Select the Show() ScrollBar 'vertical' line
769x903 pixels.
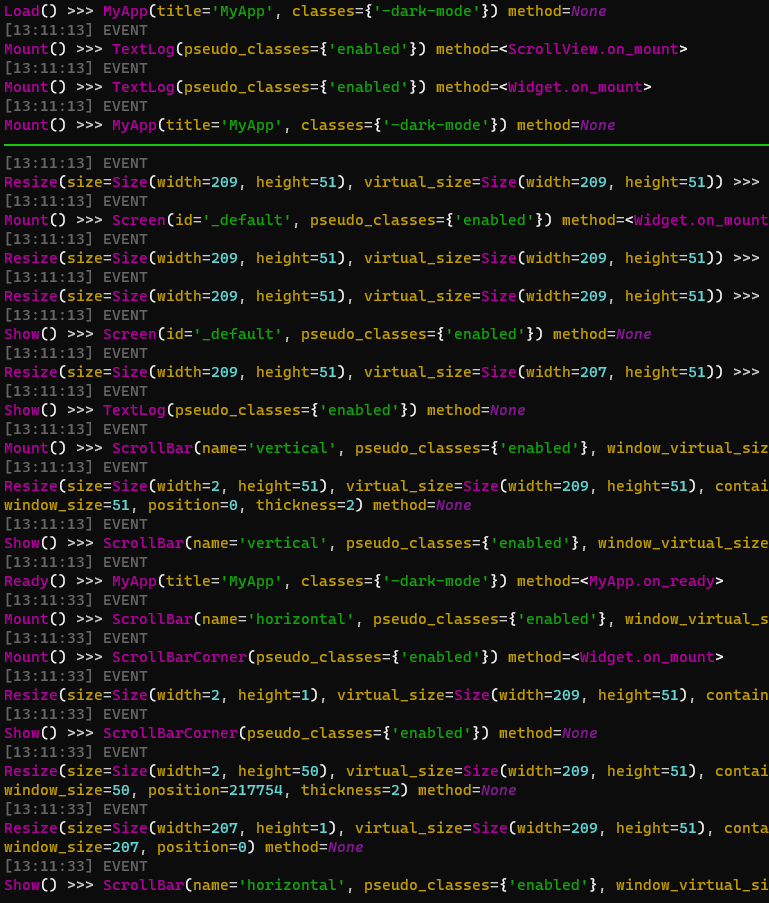(x=387, y=543)
